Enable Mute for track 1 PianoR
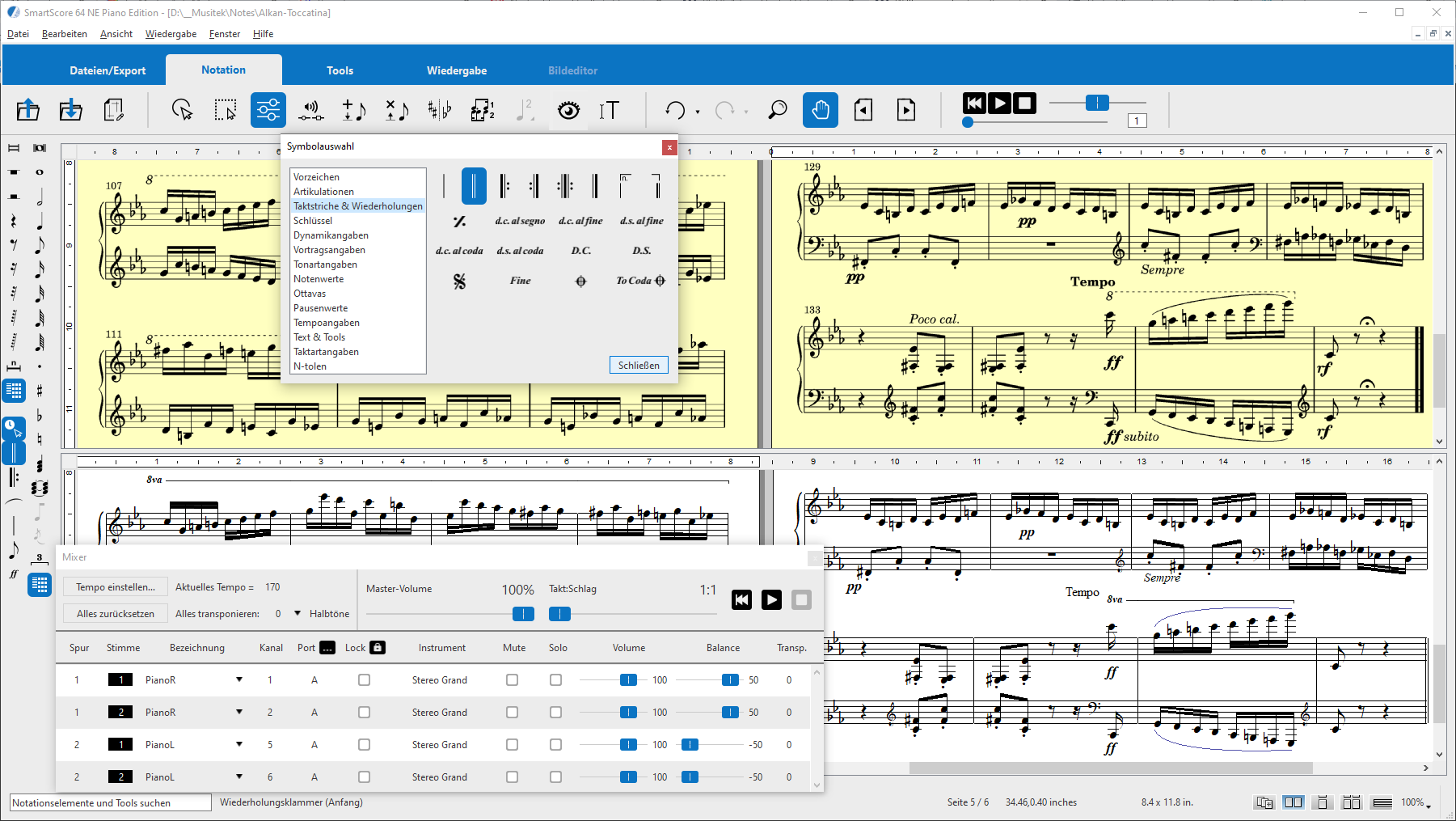Image resolution: width=1456 pixels, height=821 pixels. coord(512,680)
